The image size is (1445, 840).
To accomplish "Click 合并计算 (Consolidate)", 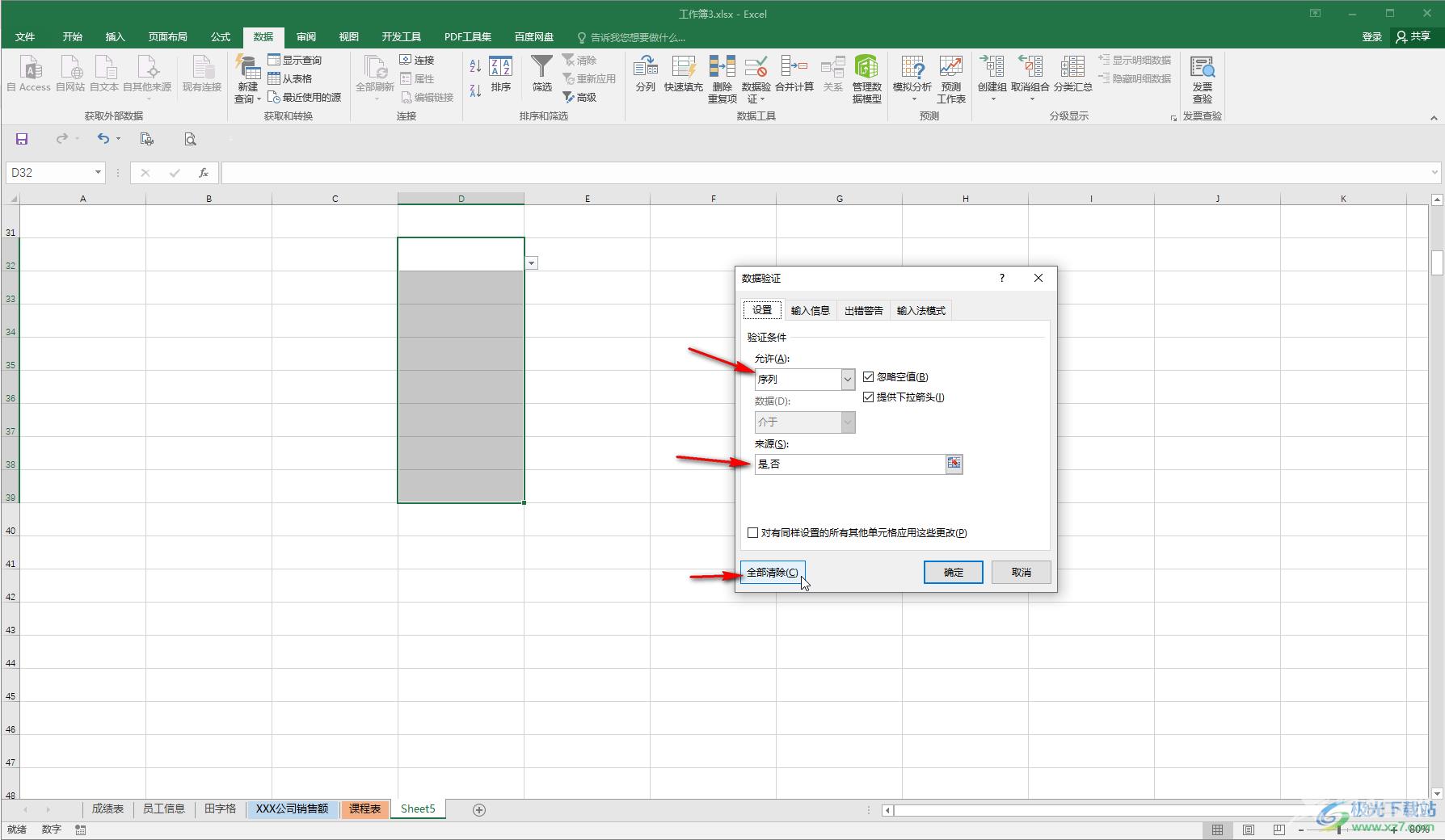I will [794, 73].
